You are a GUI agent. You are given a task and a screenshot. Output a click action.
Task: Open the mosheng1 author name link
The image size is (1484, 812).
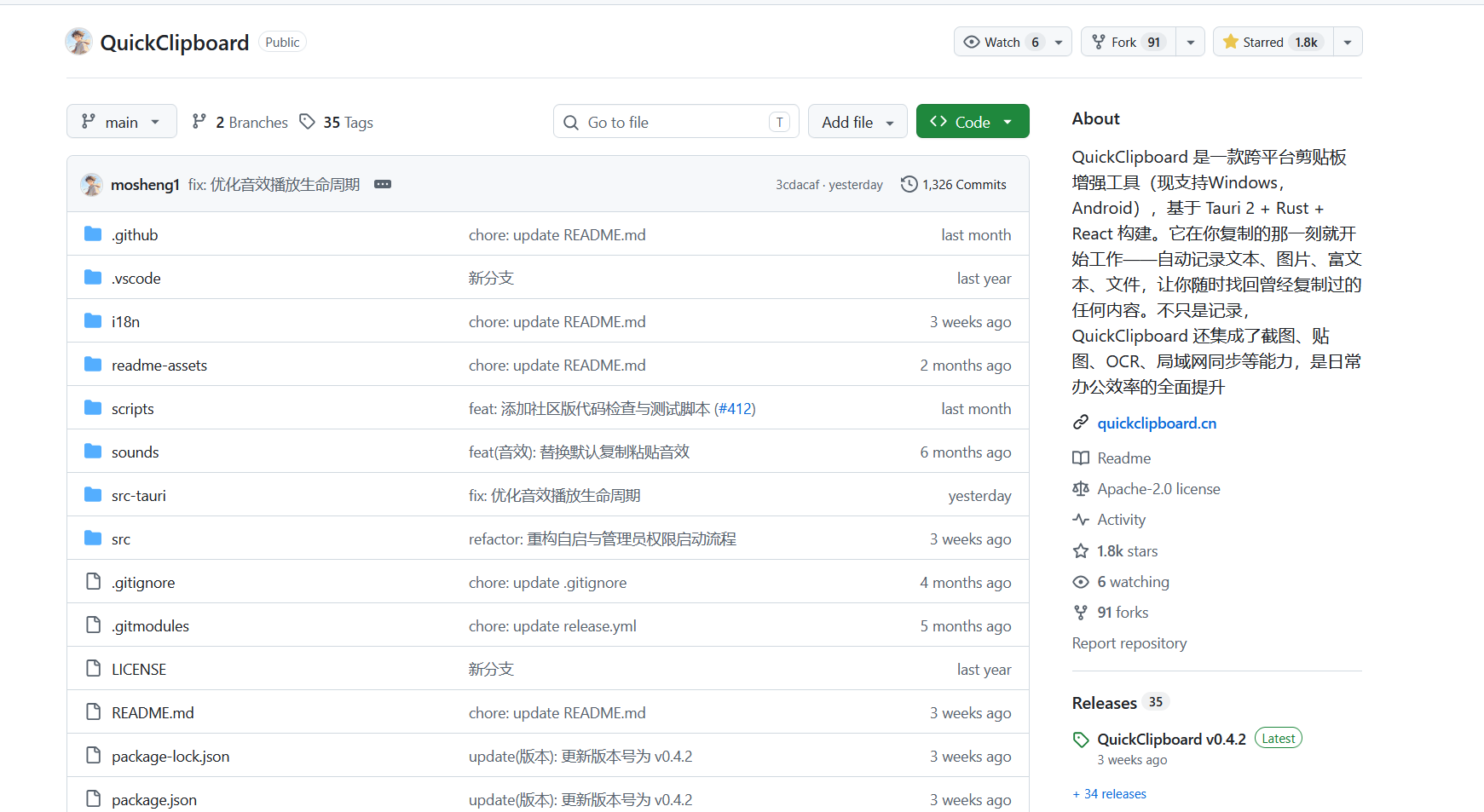tap(145, 184)
